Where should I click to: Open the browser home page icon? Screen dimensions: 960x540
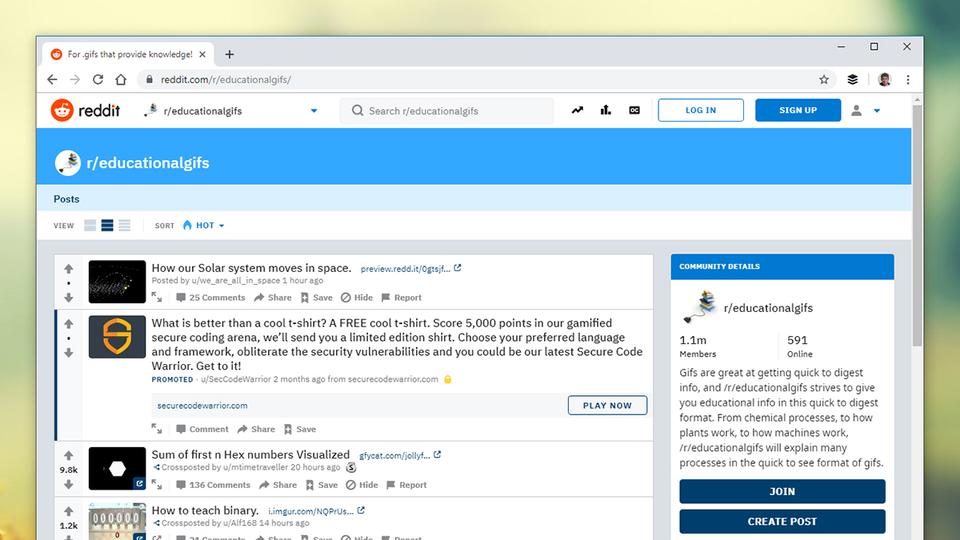tap(121, 80)
